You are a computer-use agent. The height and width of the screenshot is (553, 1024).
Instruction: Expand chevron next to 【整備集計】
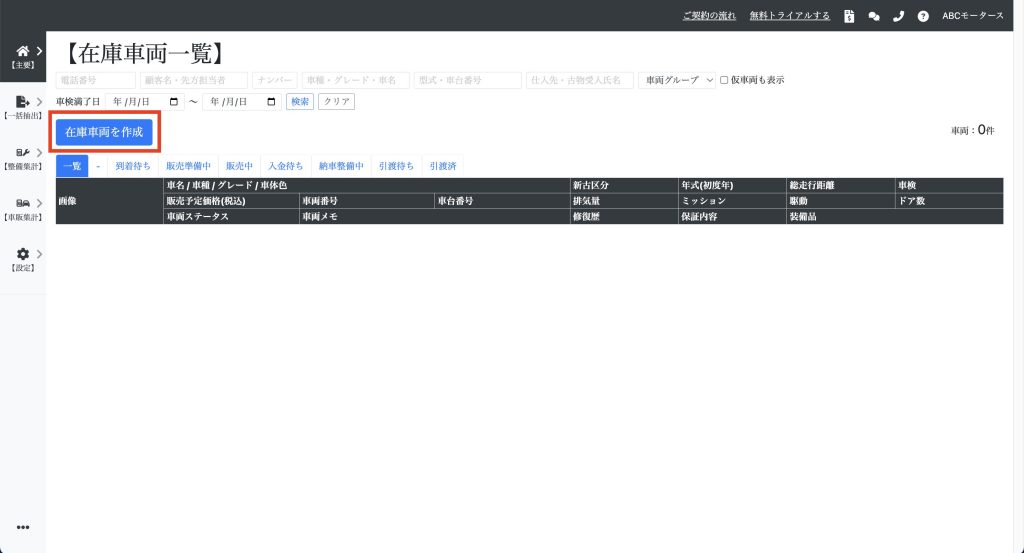39,152
